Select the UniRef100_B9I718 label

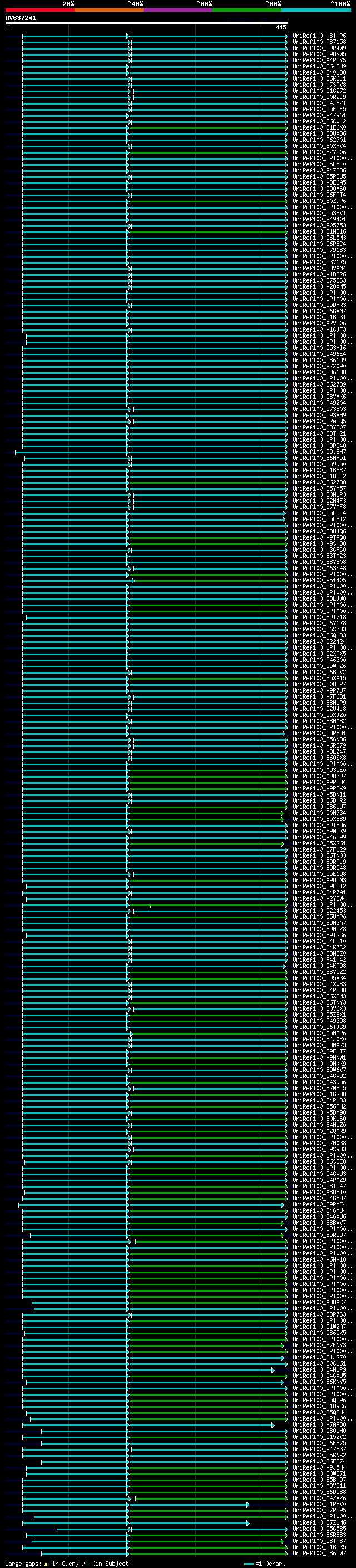[x=319, y=617]
